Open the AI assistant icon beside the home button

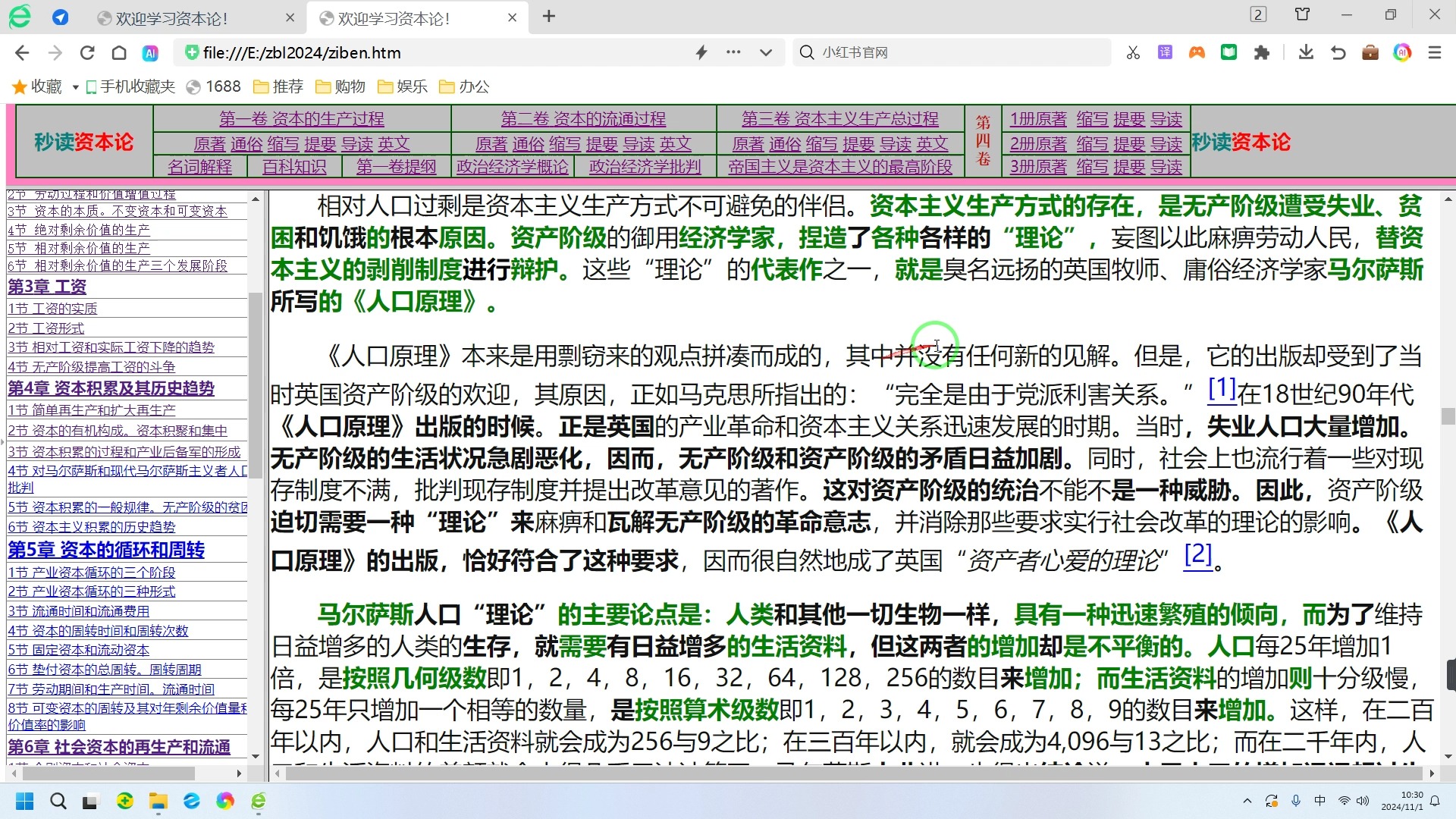pyautogui.click(x=150, y=53)
